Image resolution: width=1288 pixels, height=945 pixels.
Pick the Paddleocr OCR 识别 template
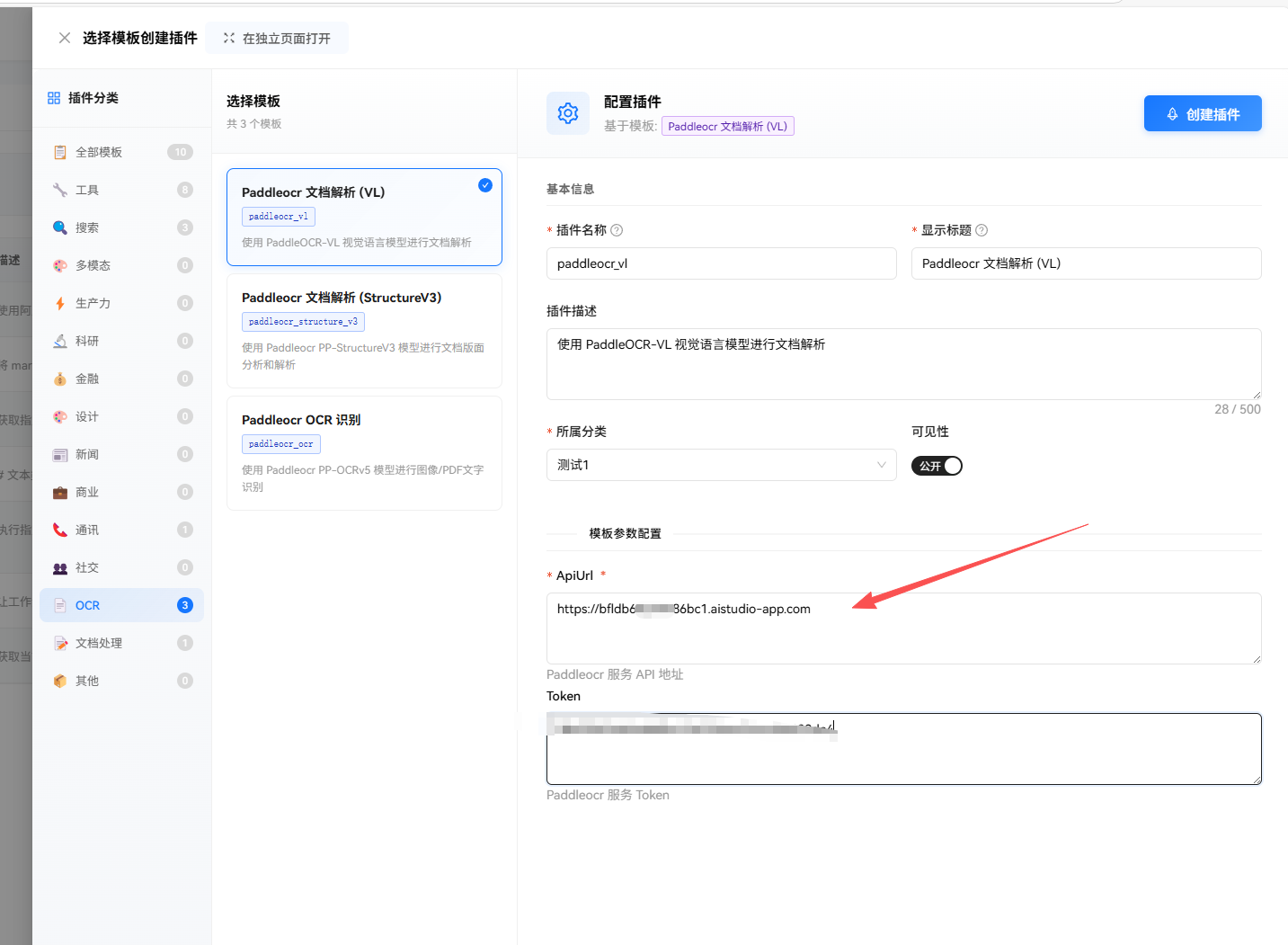click(x=364, y=452)
